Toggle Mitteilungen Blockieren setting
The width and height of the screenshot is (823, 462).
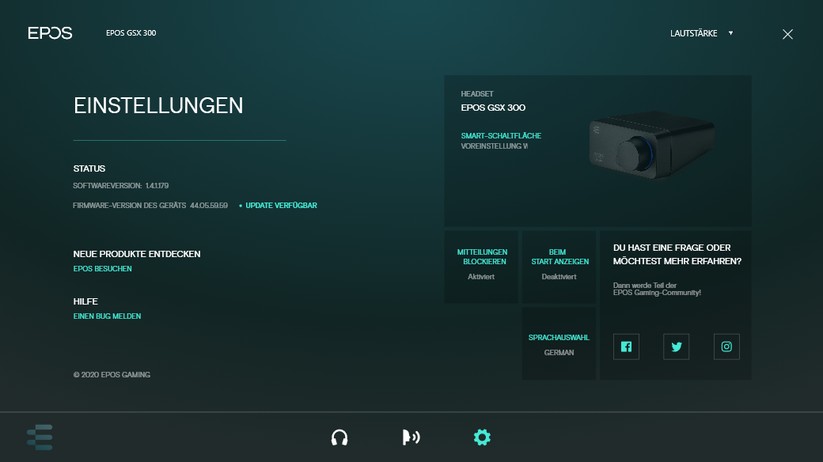click(x=482, y=266)
